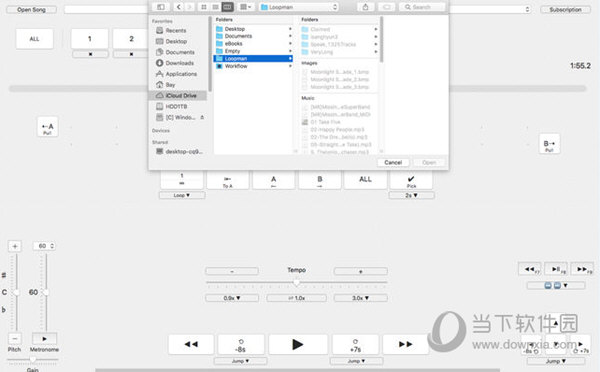600x372 pixels.
Task: Click the small play/pause F8 button
Action: pyautogui.click(x=556, y=269)
